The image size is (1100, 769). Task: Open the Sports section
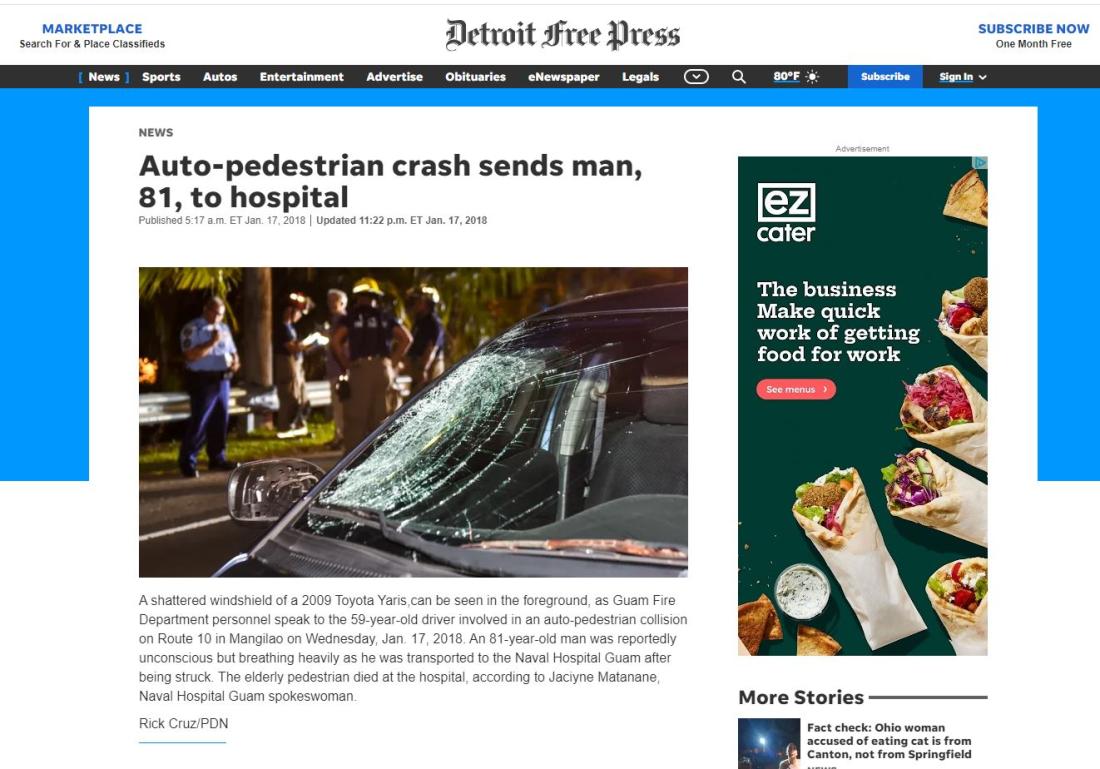pos(161,76)
